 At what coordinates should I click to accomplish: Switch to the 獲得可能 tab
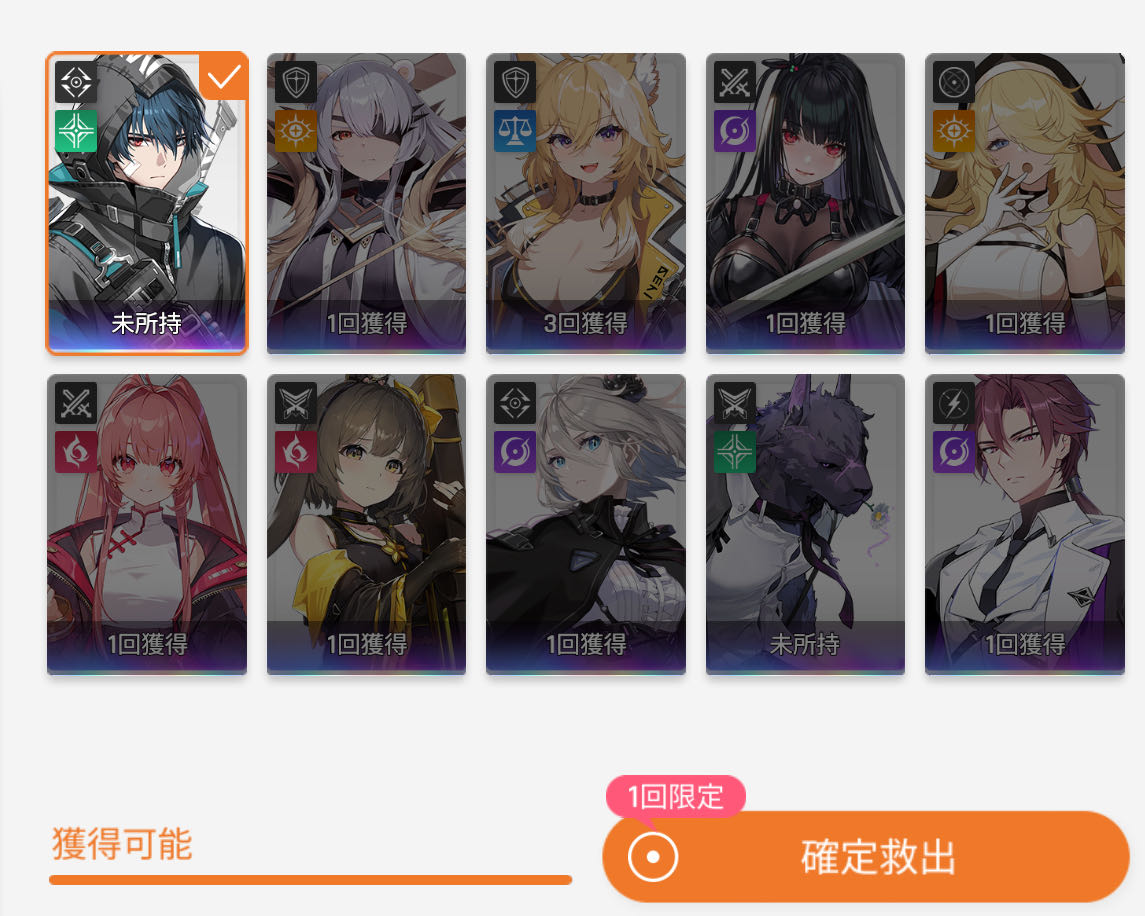(x=122, y=844)
